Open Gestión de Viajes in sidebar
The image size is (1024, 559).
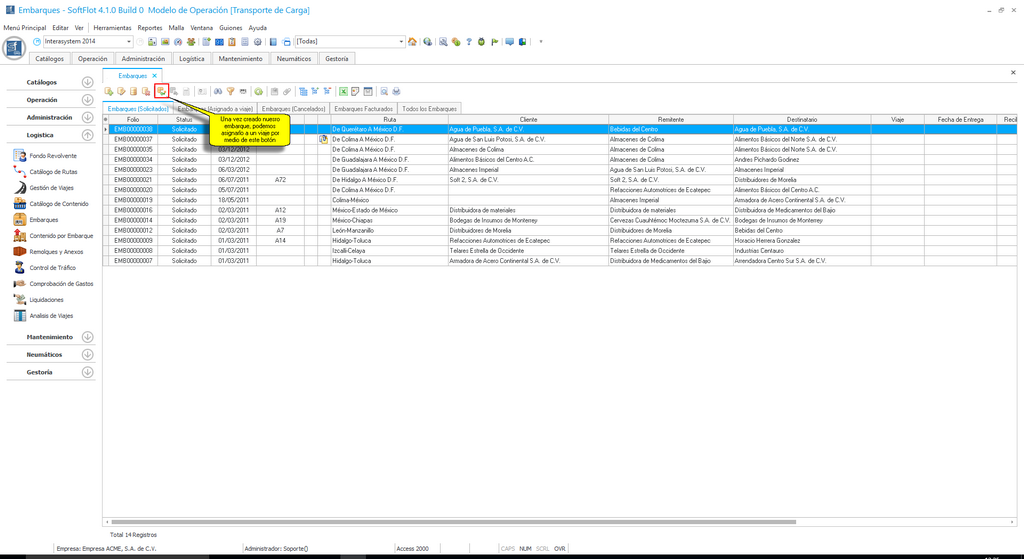[x=53, y=188]
